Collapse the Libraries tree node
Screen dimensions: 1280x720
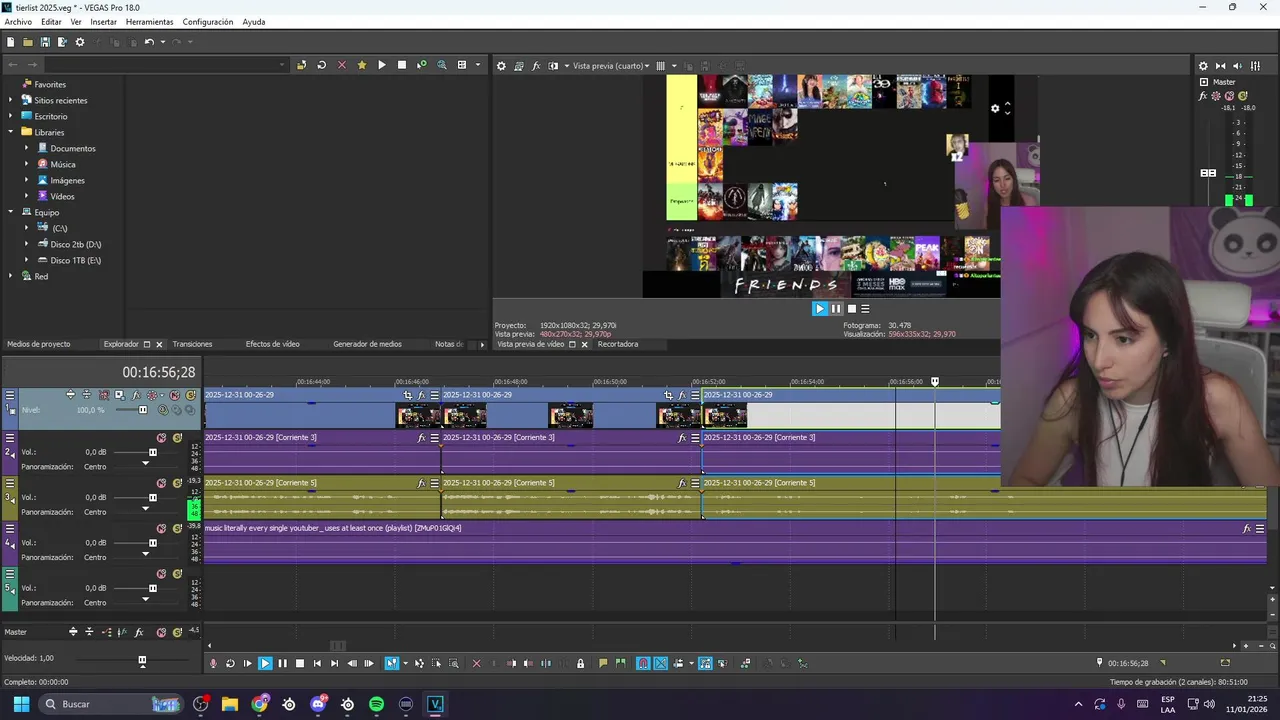tap(10, 132)
